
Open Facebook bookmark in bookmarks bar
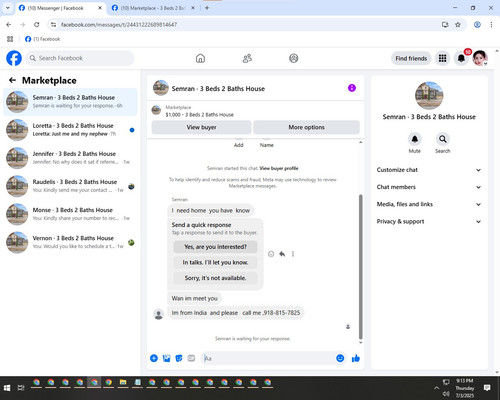(x=43, y=39)
